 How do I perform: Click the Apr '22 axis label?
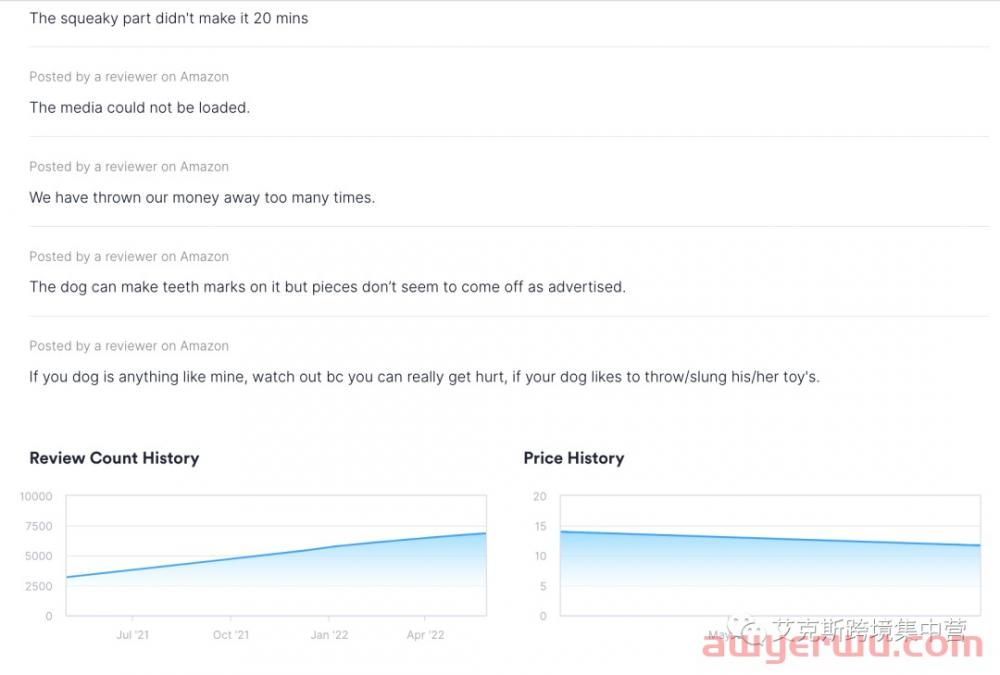coord(425,635)
